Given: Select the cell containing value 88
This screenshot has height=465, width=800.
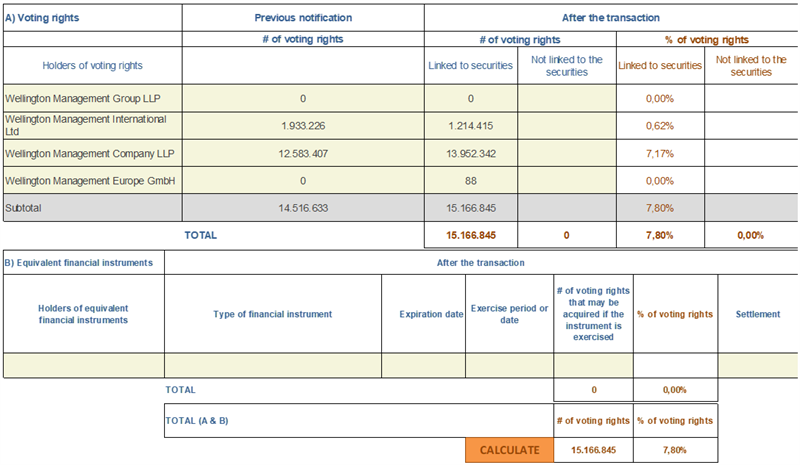Looking at the screenshot, I should click(x=469, y=181).
